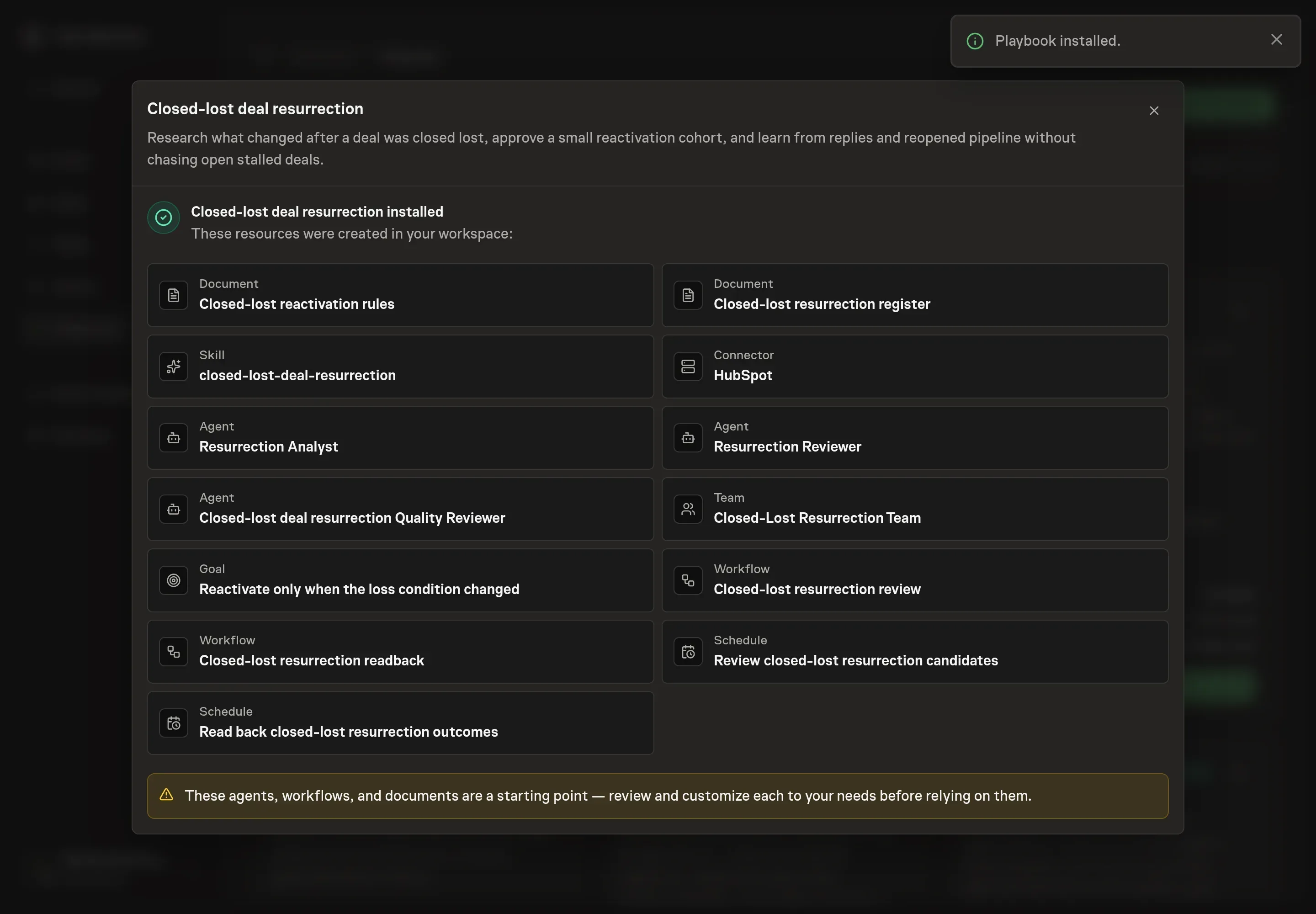The image size is (1316, 914).
Task: Click the Closed-lost deal resurrection dialog title
Action: [x=255, y=109]
